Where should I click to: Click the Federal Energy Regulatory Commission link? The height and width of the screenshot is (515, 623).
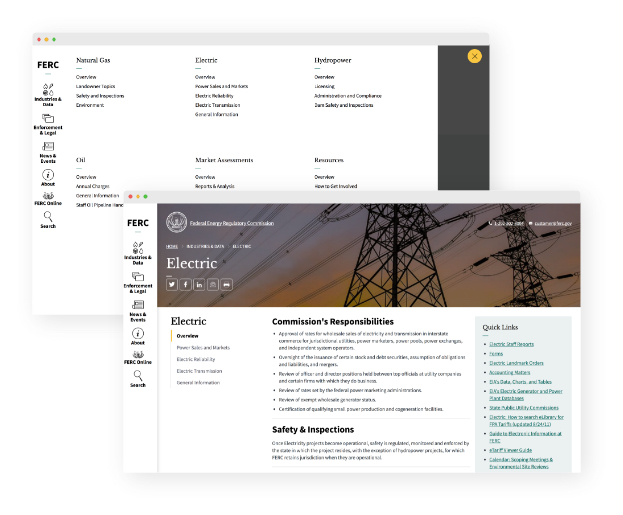232,223
